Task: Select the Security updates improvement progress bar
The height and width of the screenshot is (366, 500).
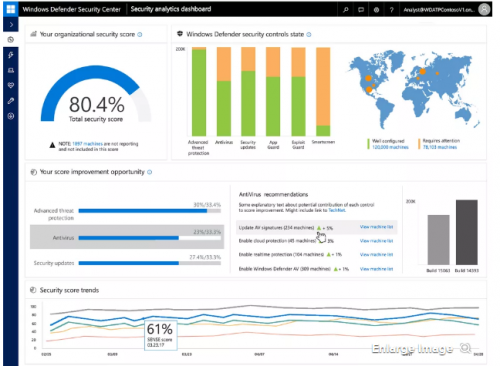Action: click(x=150, y=263)
